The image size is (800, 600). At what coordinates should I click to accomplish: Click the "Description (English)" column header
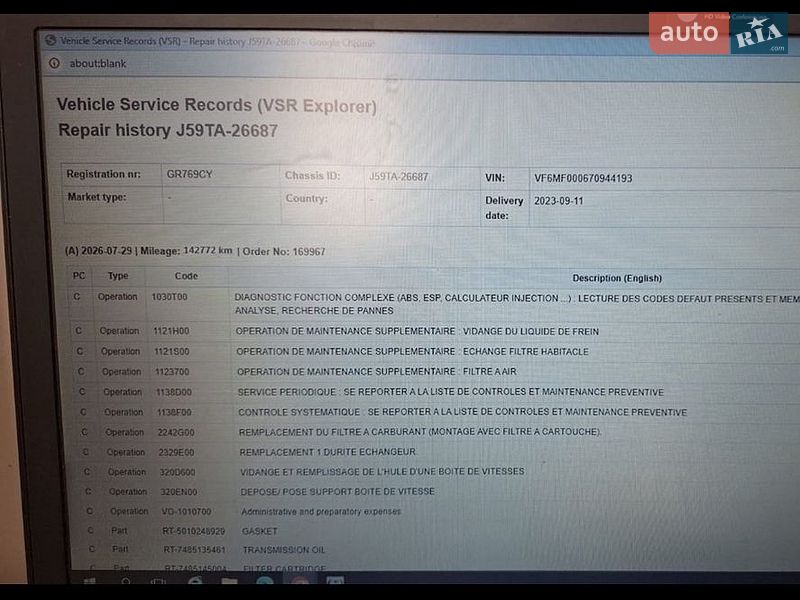click(x=617, y=278)
